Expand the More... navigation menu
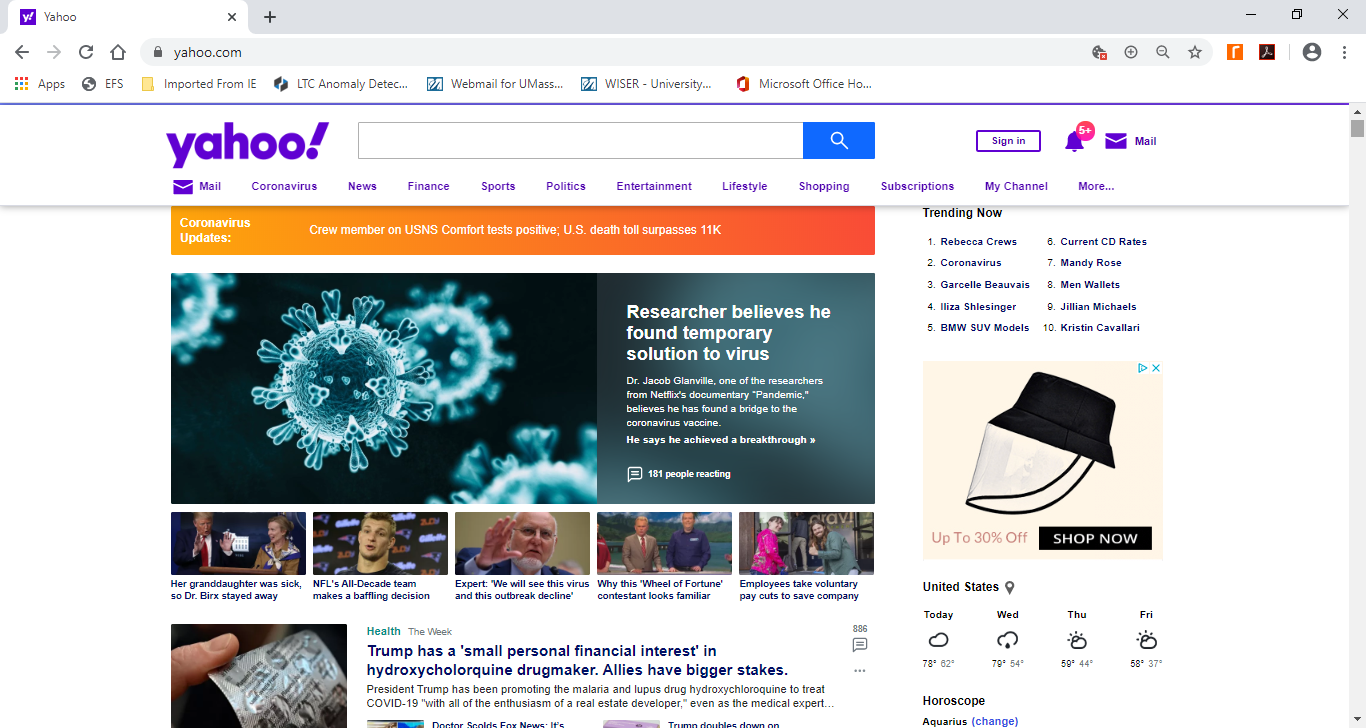Screen dimensions: 1366x728 coord(1096,186)
